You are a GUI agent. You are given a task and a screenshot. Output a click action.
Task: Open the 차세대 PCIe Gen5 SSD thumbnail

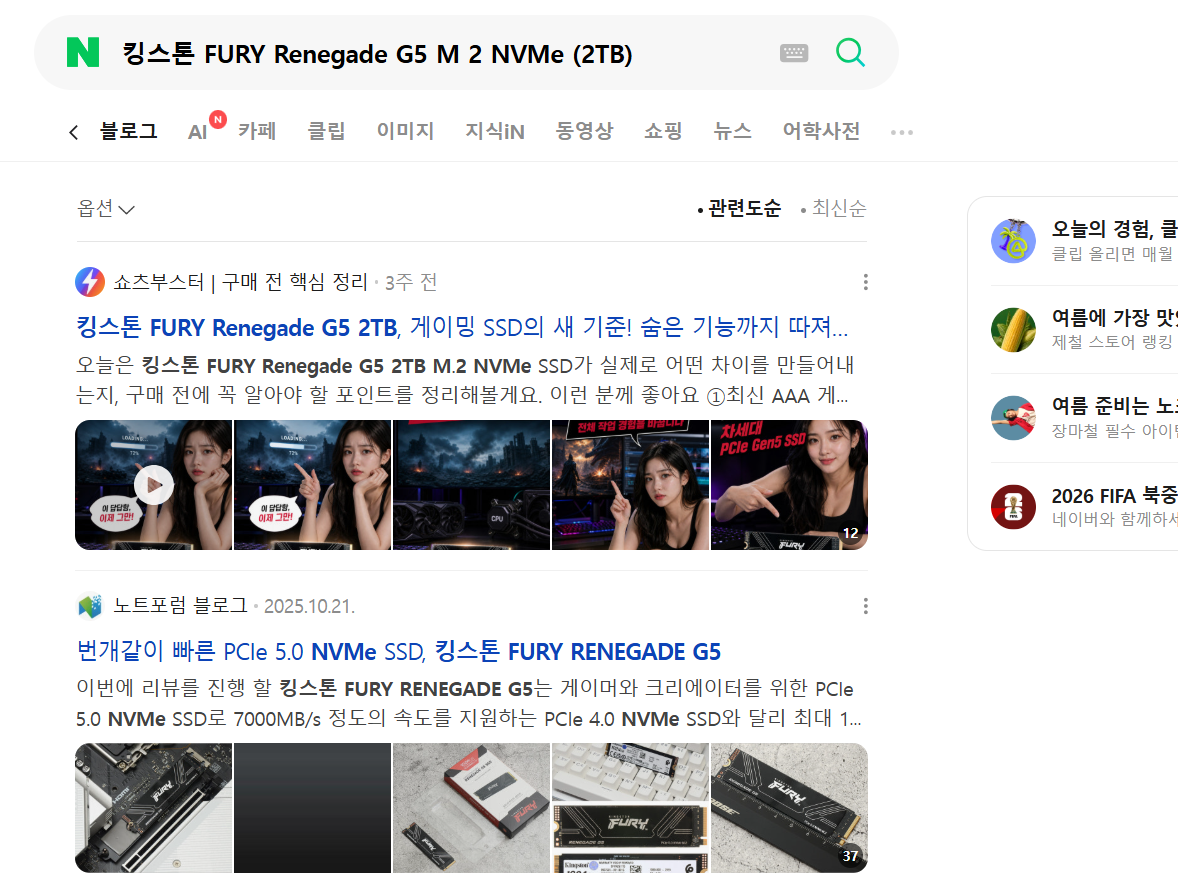tap(789, 485)
